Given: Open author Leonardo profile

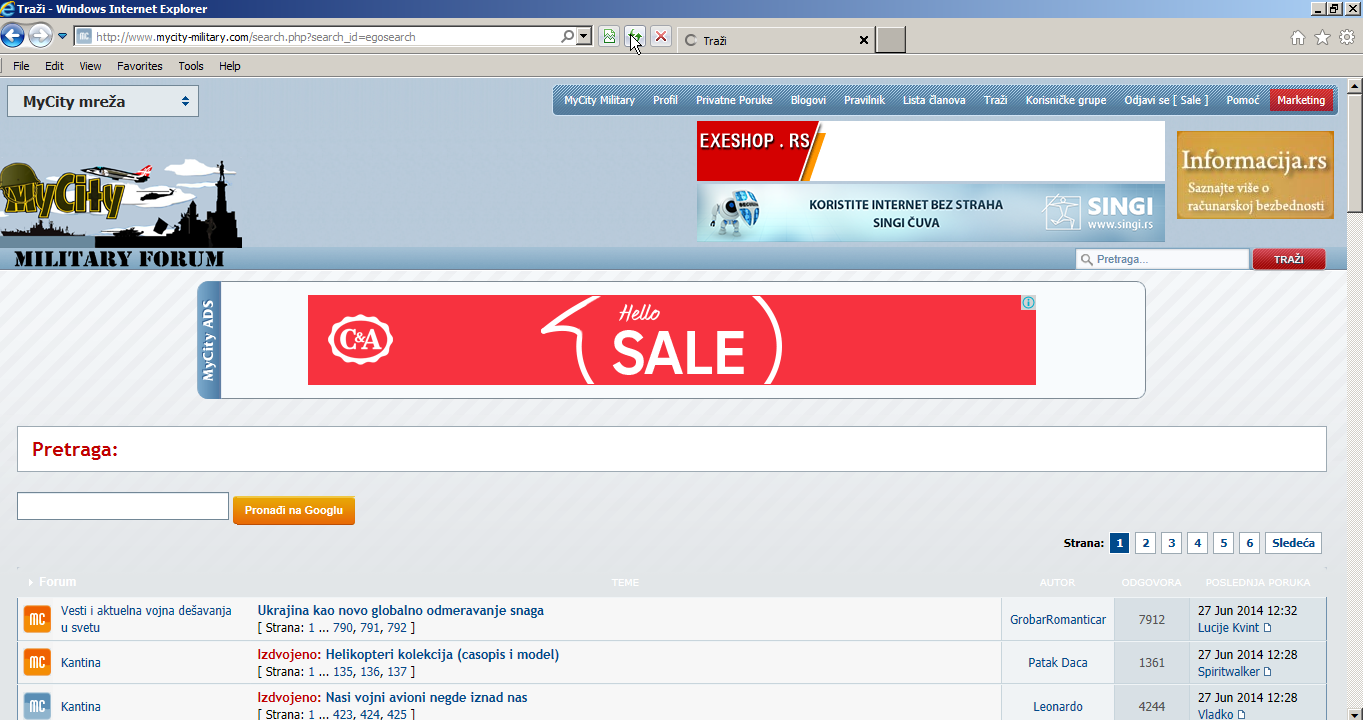Looking at the screenshot, I should (x=1058, y=707).
